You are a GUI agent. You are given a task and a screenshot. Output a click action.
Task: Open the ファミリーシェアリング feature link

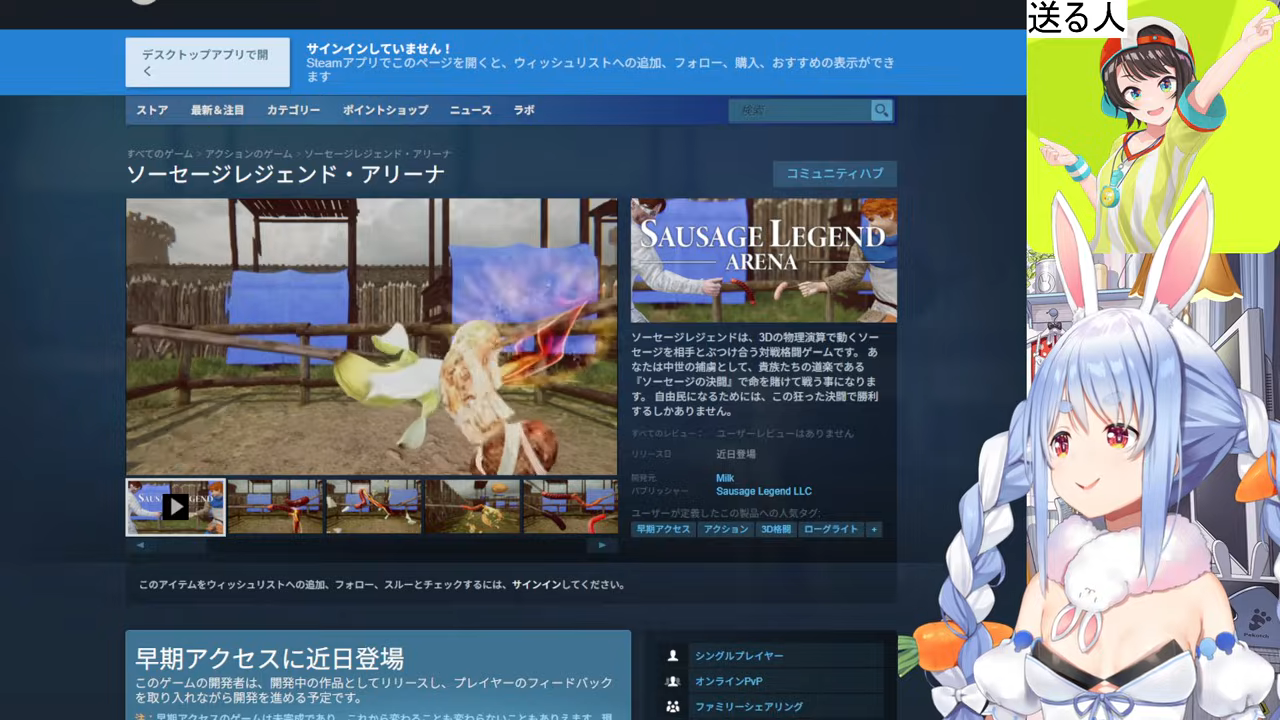[749, 706]
